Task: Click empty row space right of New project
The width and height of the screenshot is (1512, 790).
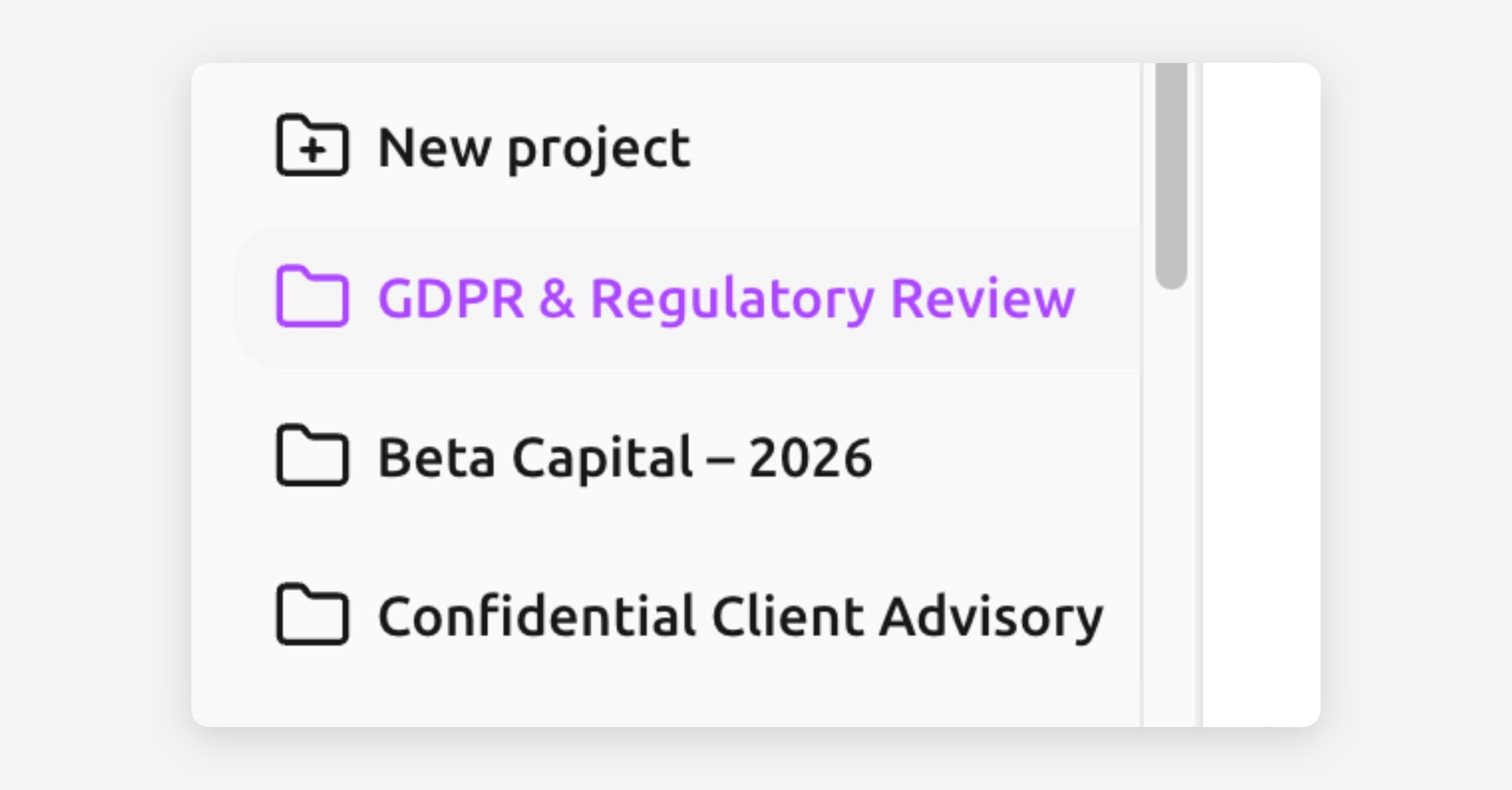Action: coord(913,148)
